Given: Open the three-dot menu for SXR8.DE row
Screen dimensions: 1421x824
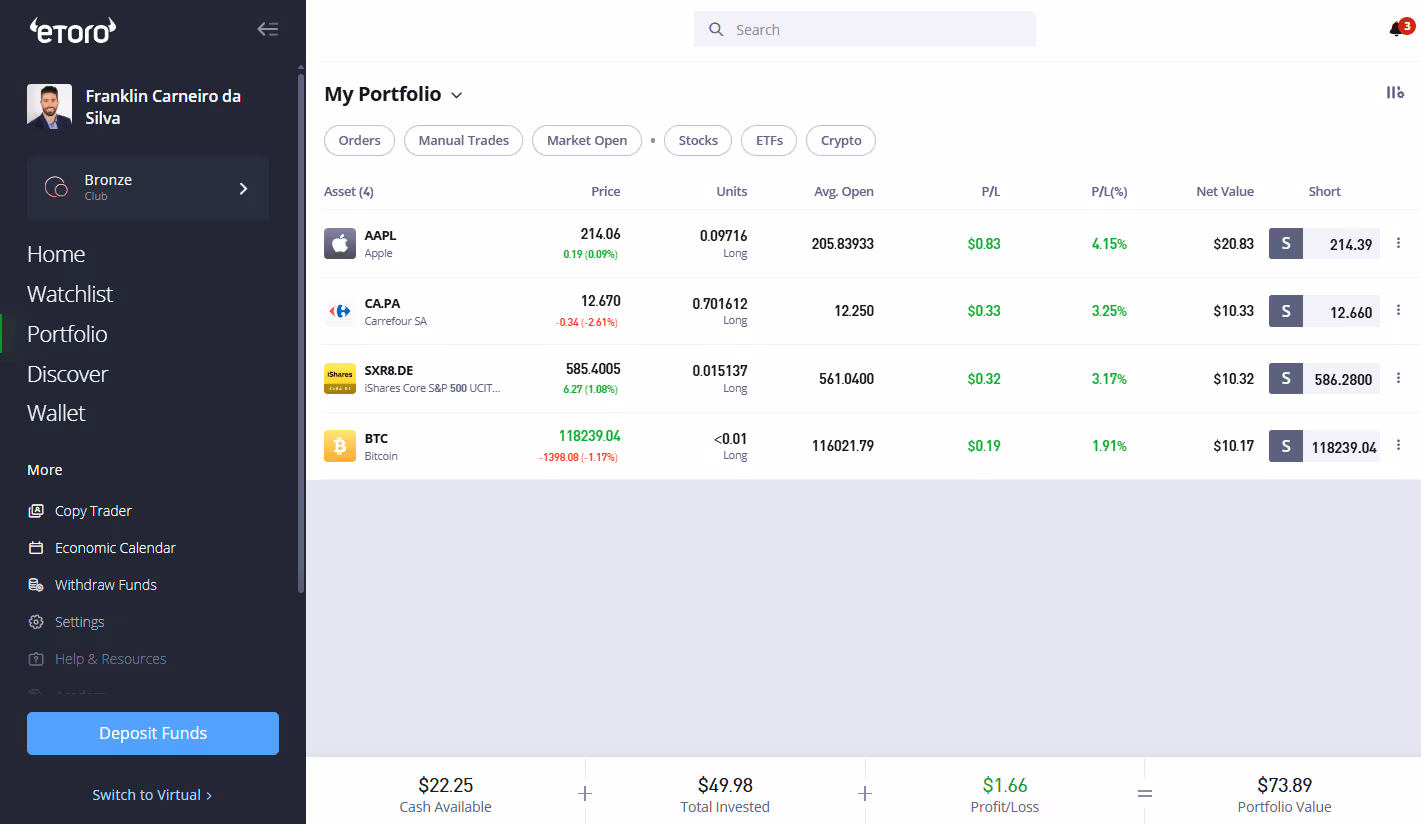Looking at the screenshot, I should (1398, 378).
